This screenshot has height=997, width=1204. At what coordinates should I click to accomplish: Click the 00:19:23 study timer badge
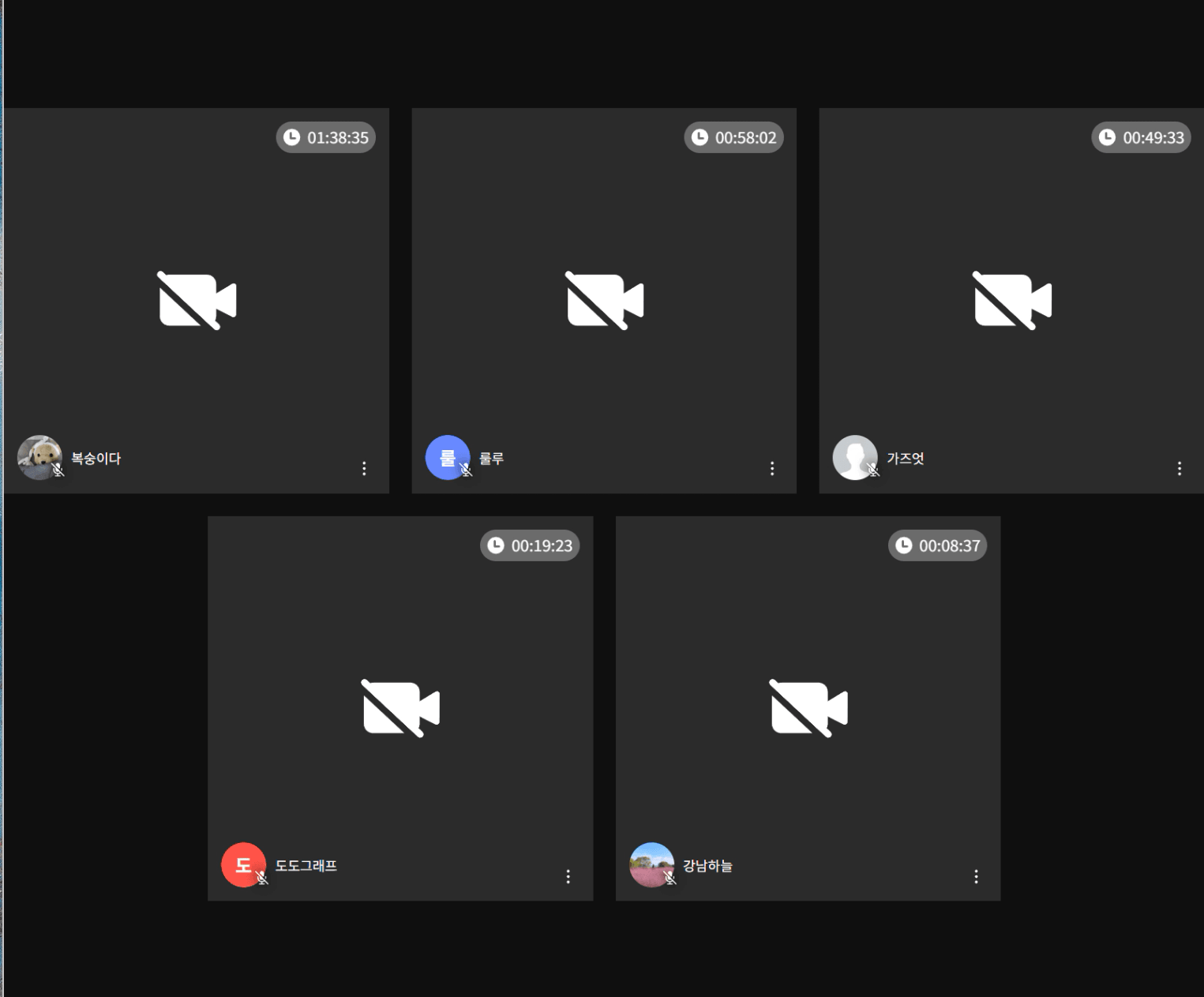pos(530,545)
